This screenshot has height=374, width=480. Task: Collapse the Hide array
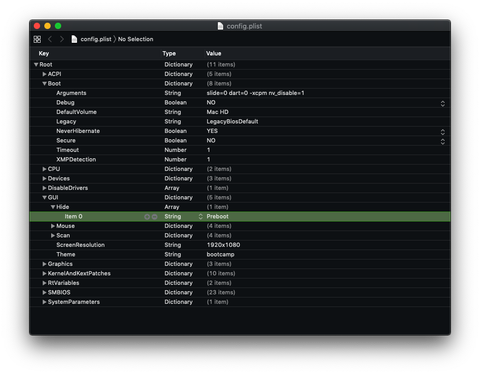click(53, 207)
